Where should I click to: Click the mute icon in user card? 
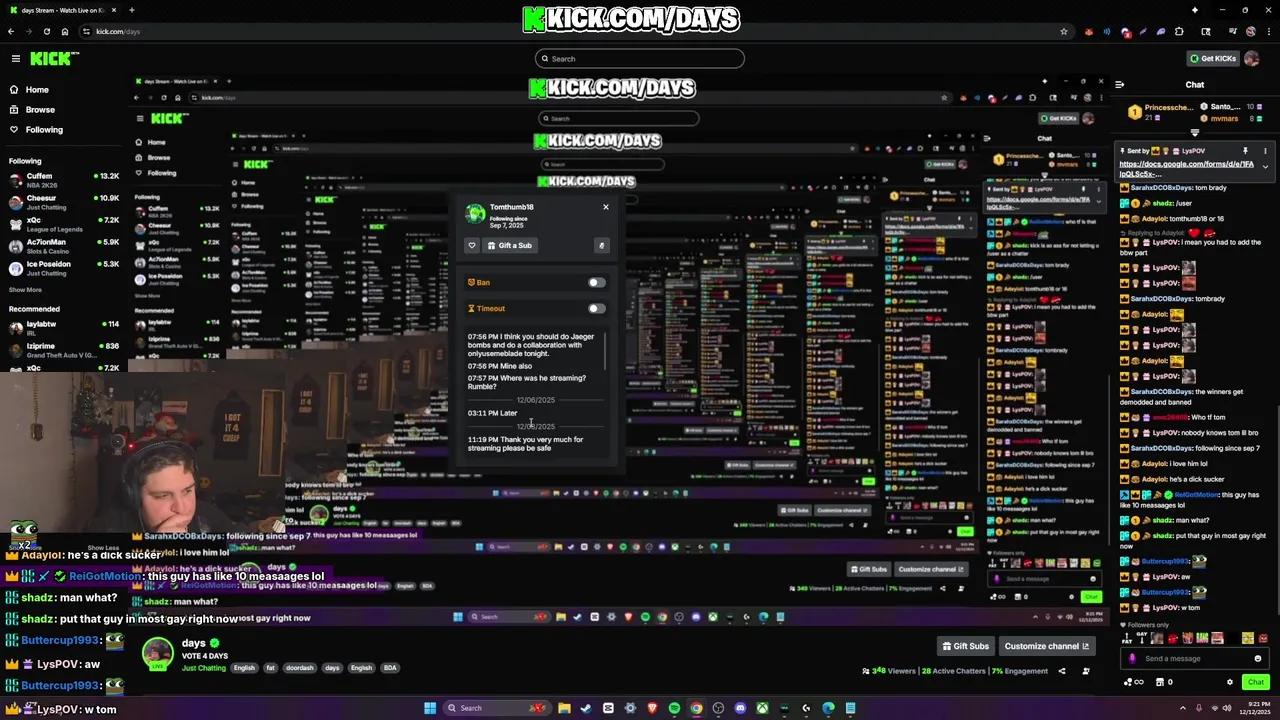pyautogui.click(x=601, y=245)
